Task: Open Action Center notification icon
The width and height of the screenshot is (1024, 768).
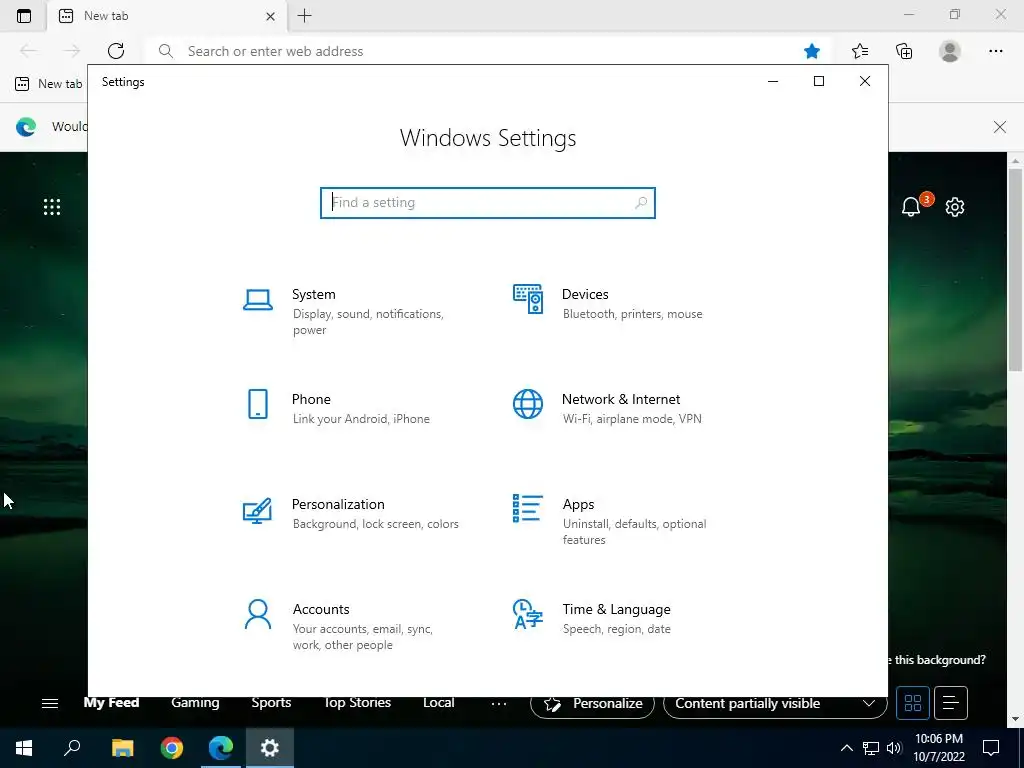Action: 991,748
